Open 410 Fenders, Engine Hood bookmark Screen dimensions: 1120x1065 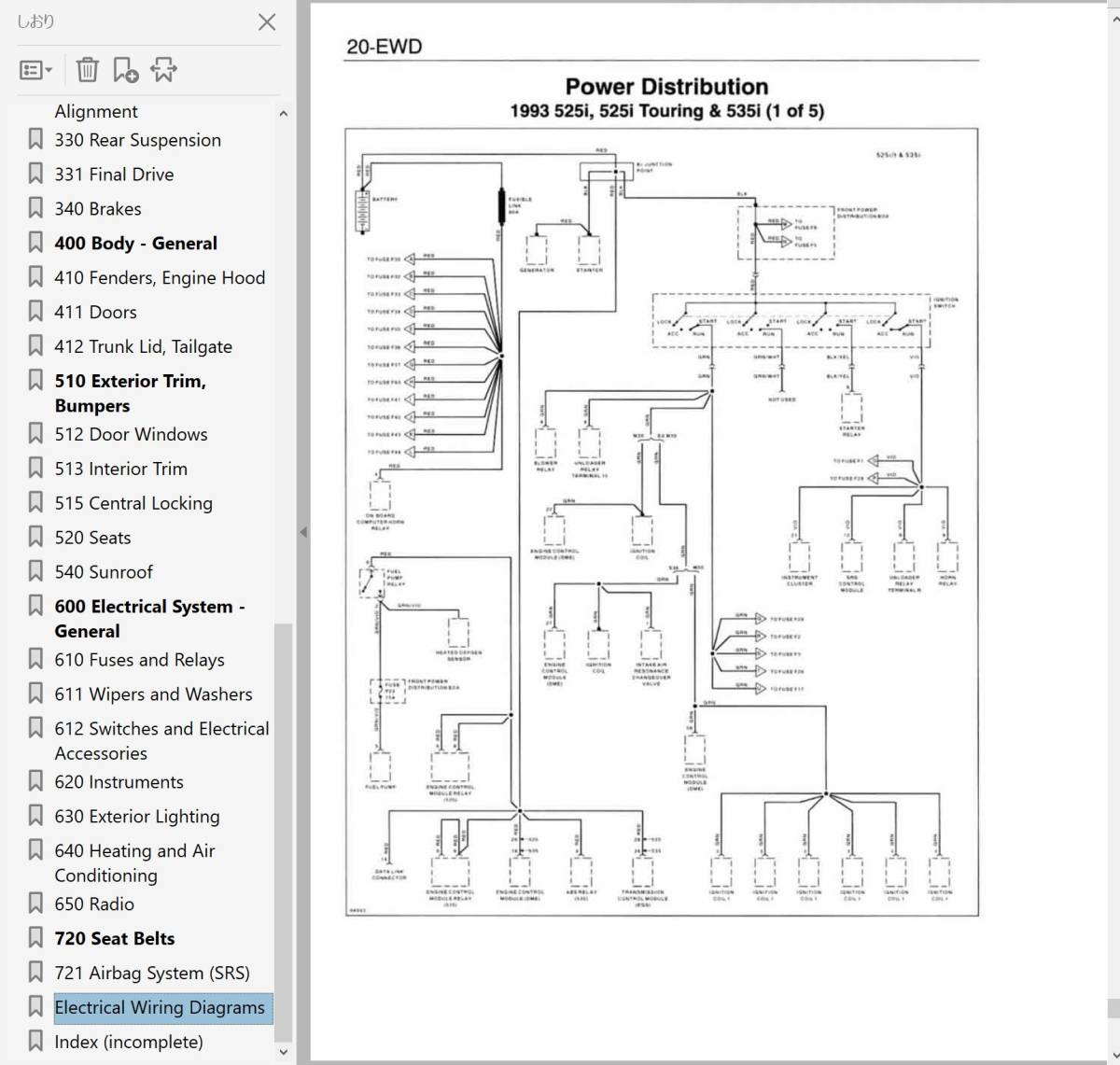click(x=160, y=278)
